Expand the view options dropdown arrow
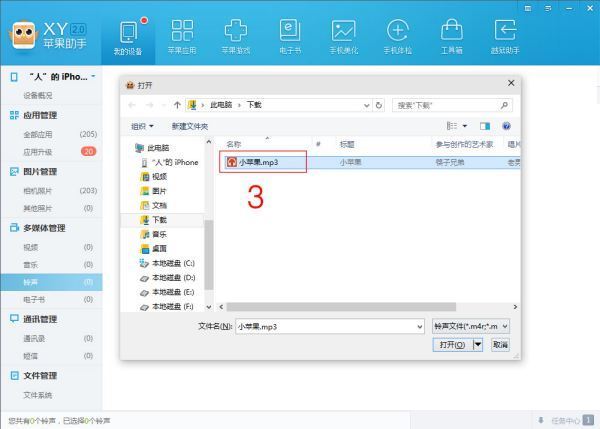Viewport: 600px width, 429px height. click(465, 126)
